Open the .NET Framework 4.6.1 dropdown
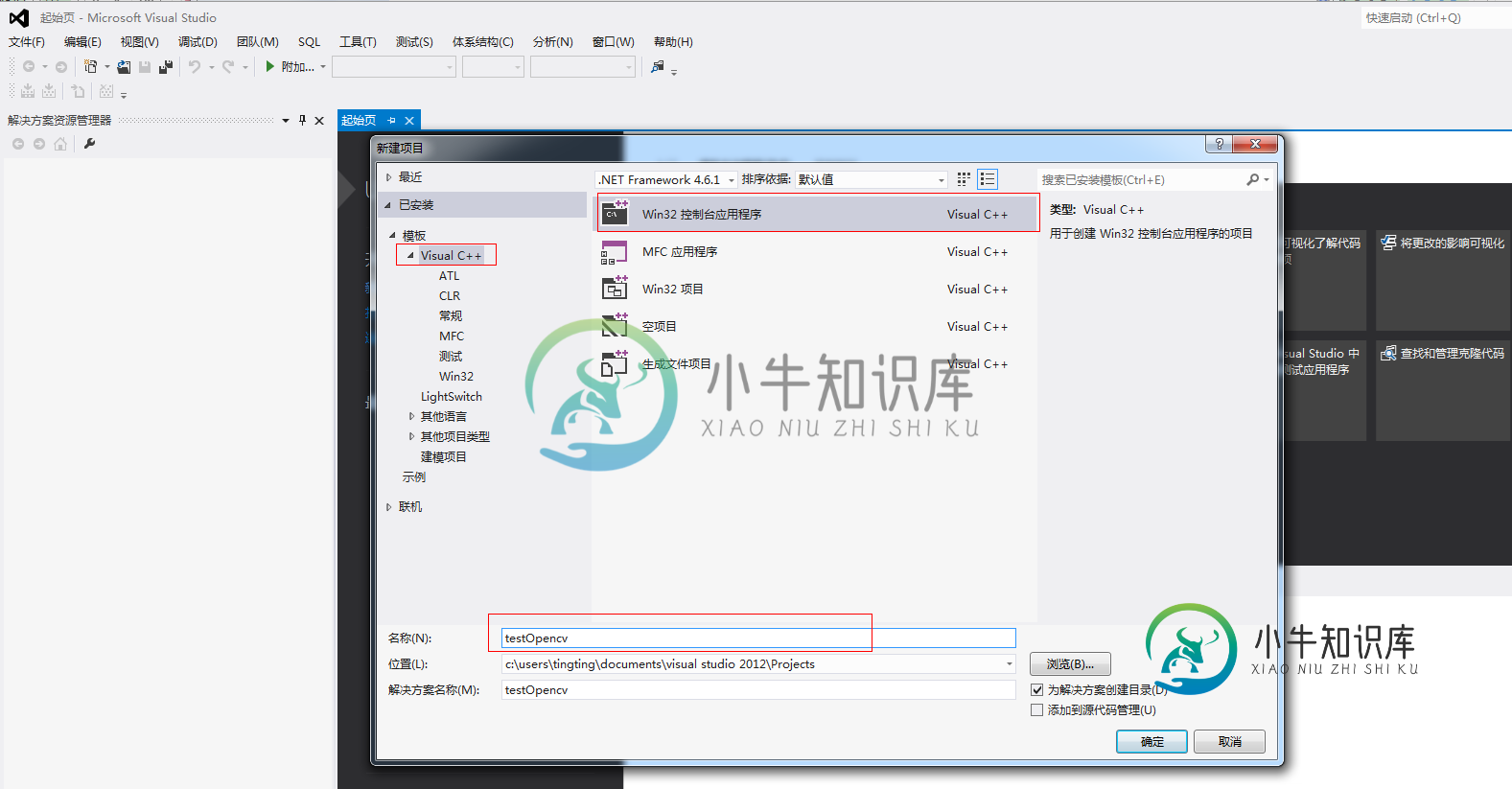This screenshot has height=789, width=1512. coord(733,180)
